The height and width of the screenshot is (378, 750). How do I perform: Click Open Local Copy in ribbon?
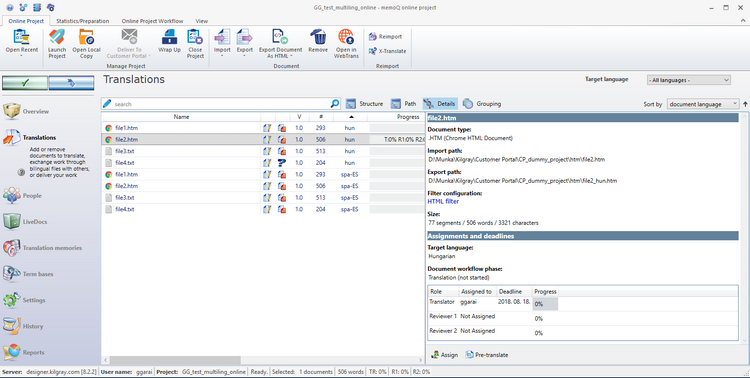(x=87, y=44)
